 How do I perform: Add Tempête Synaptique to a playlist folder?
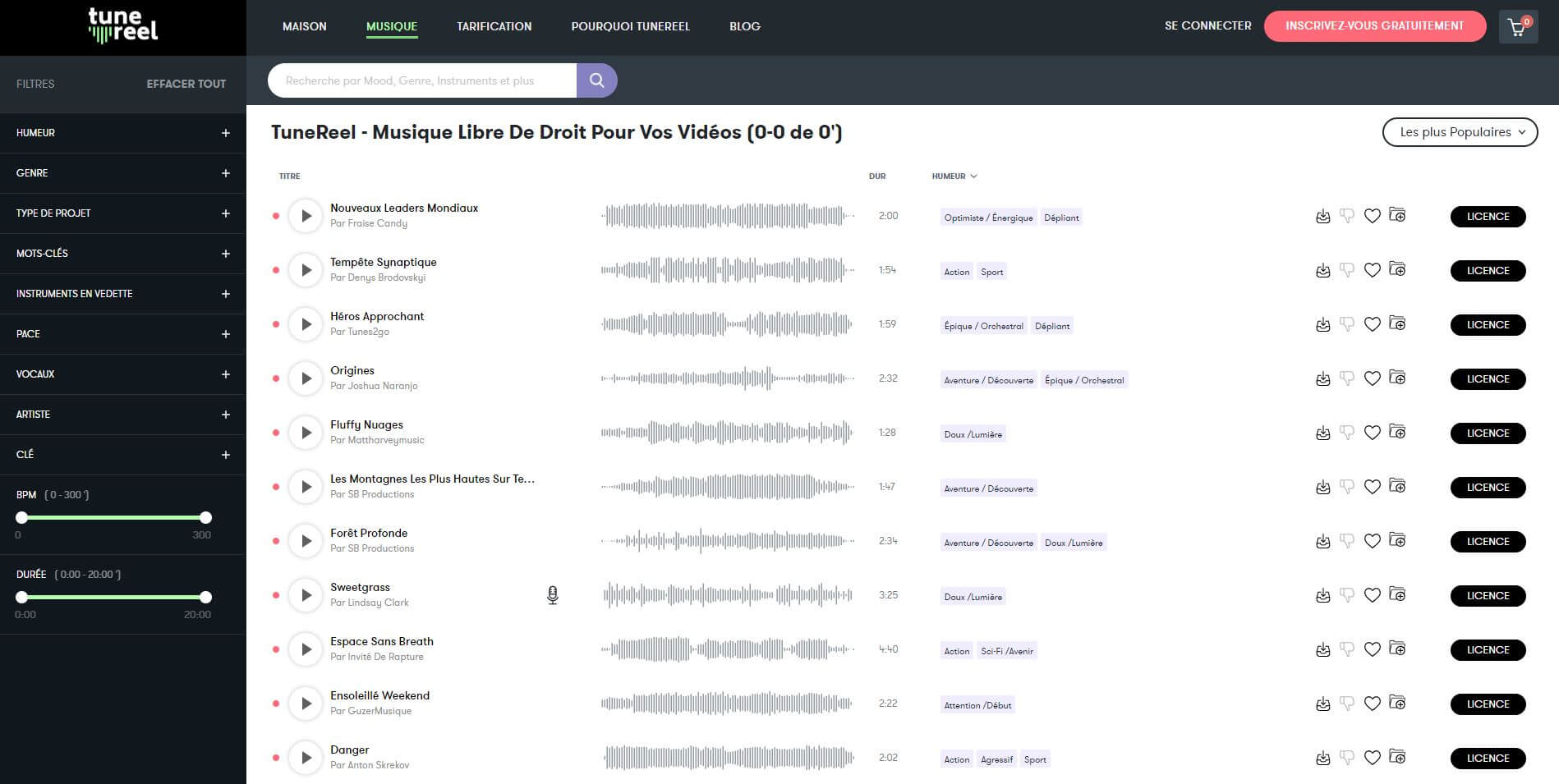[x=1397, y=269]
